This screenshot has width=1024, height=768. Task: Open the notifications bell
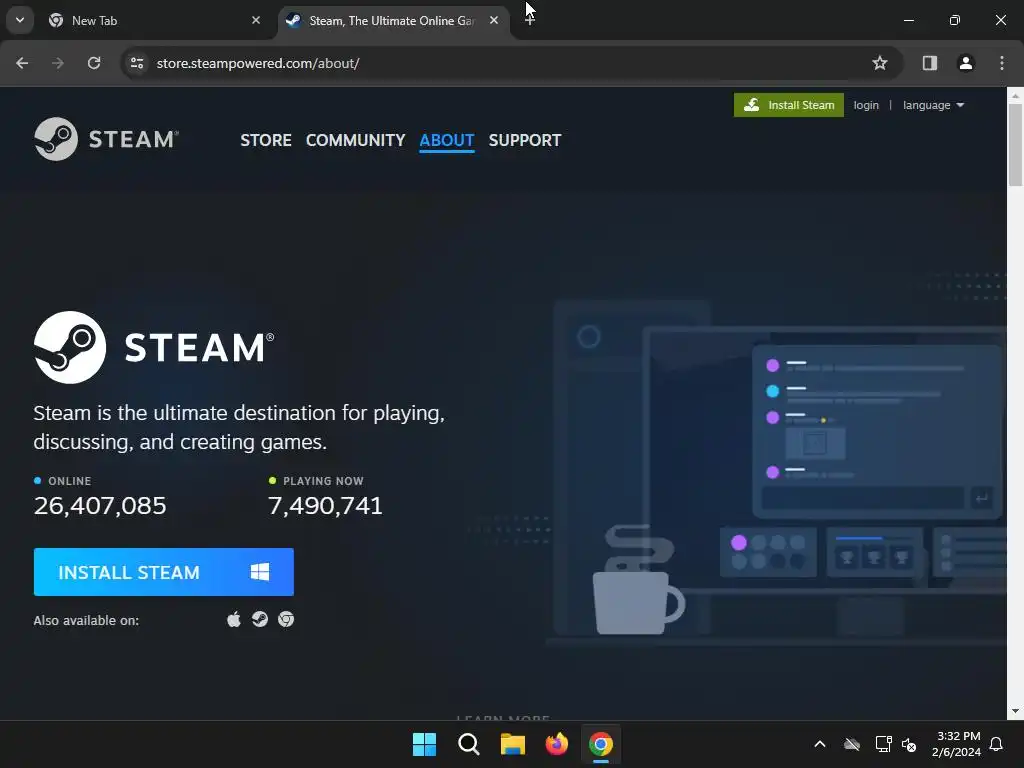(x=997, y=744)
